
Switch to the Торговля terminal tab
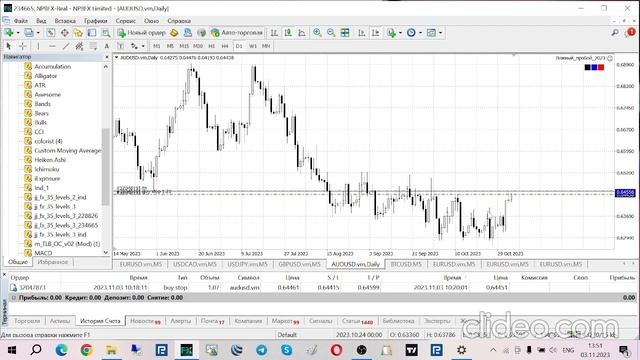[27, 321]
